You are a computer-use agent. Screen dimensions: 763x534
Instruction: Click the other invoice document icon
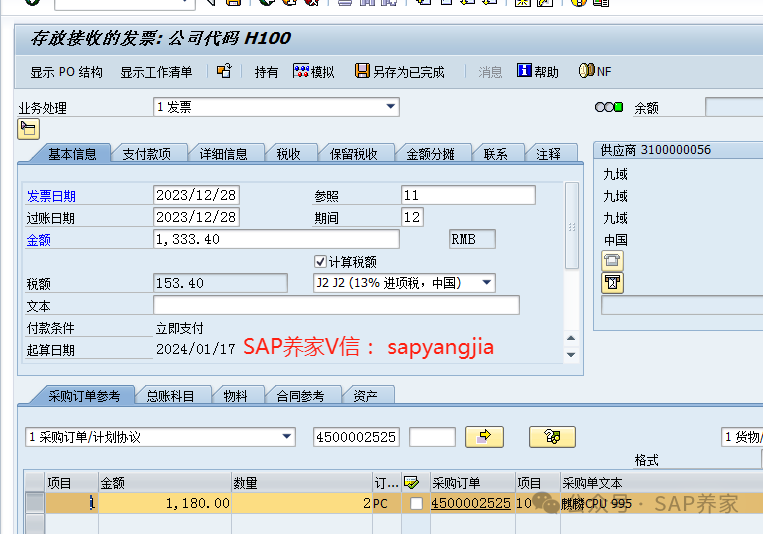[224, 71]
